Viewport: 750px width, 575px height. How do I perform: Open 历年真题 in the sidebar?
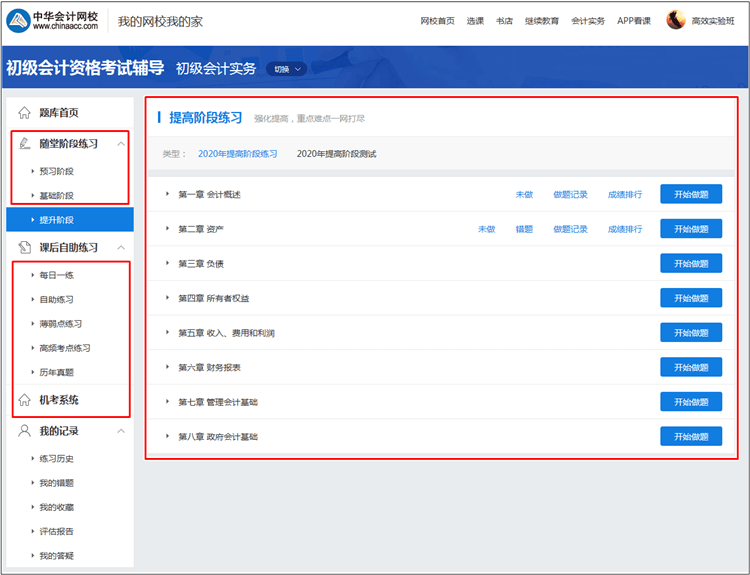tap(56, 372)
